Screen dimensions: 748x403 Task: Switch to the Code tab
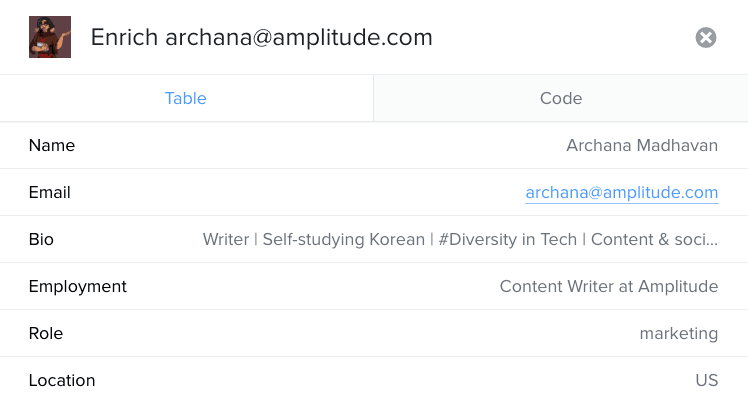560,98
